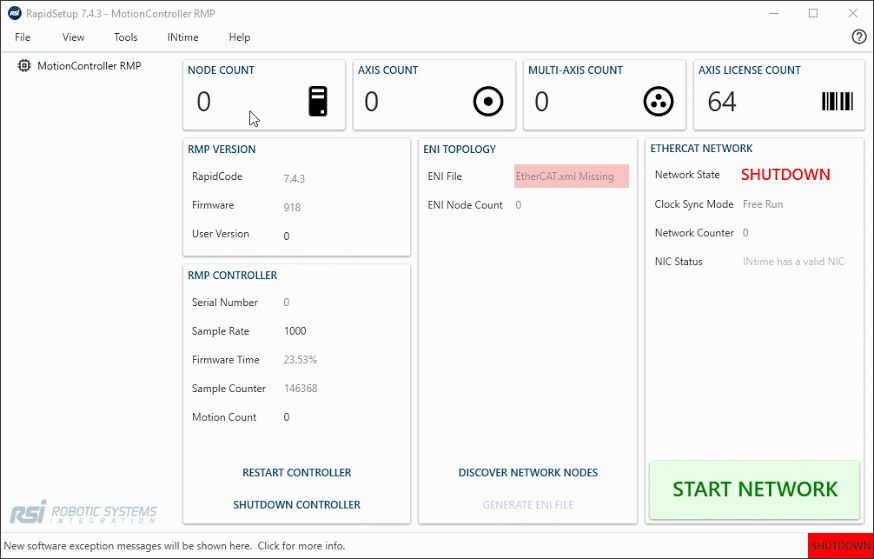The height and width of the screenshot is (559, 874).
Task: Click the RapidCode version 7.4.3 value
Action: click(x=294, y=179)
